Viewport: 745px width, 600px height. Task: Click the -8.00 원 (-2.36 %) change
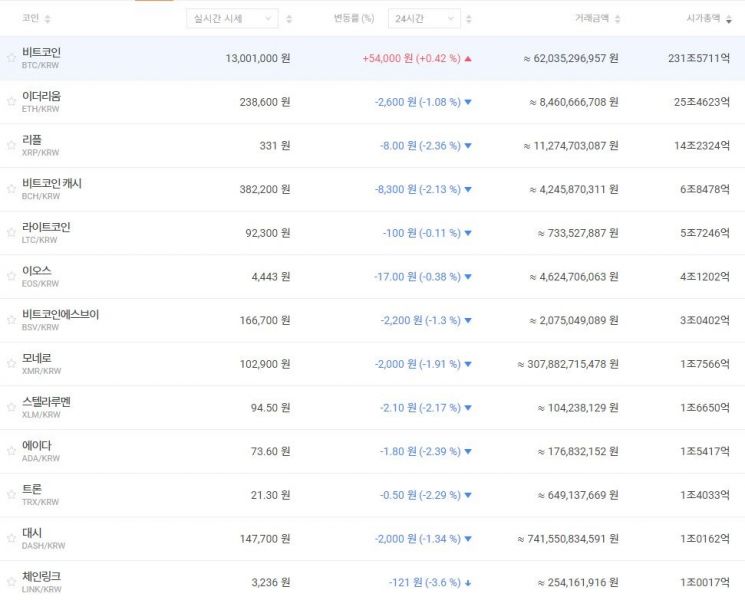[426, 146]
